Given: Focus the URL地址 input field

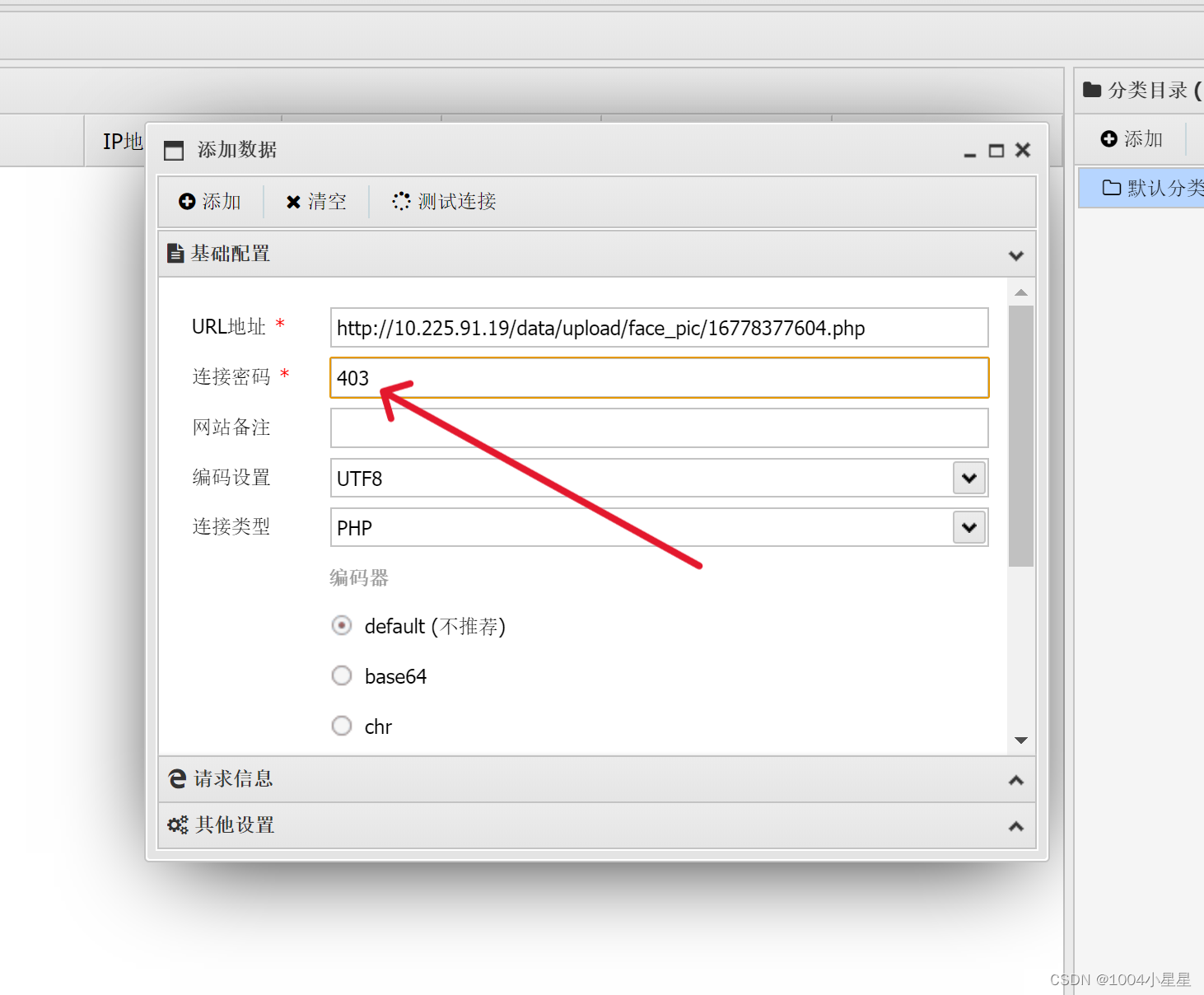Looking at the screenshot, I should [659, 328].
